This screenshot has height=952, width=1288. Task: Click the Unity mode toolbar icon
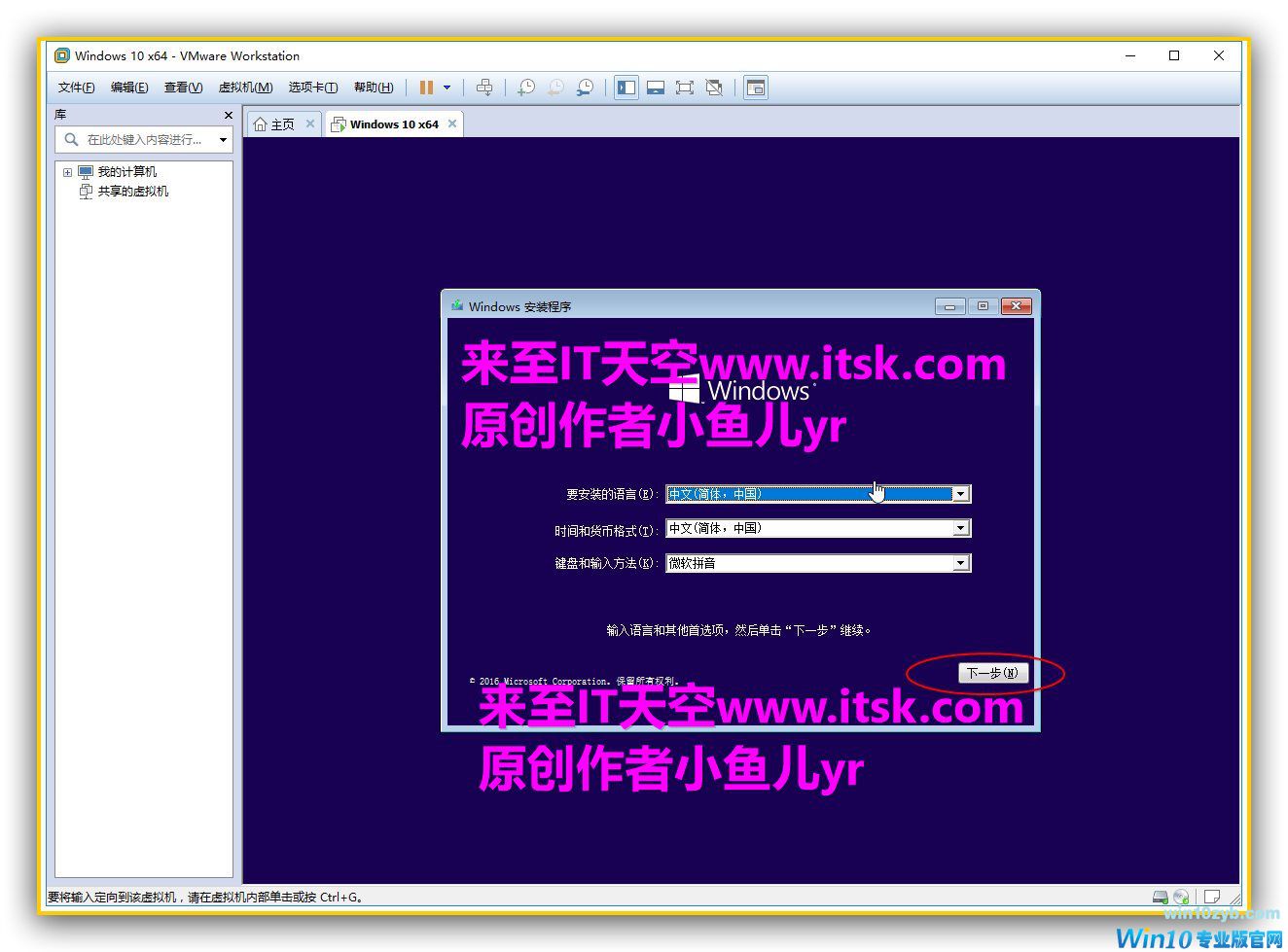(714, 88)
